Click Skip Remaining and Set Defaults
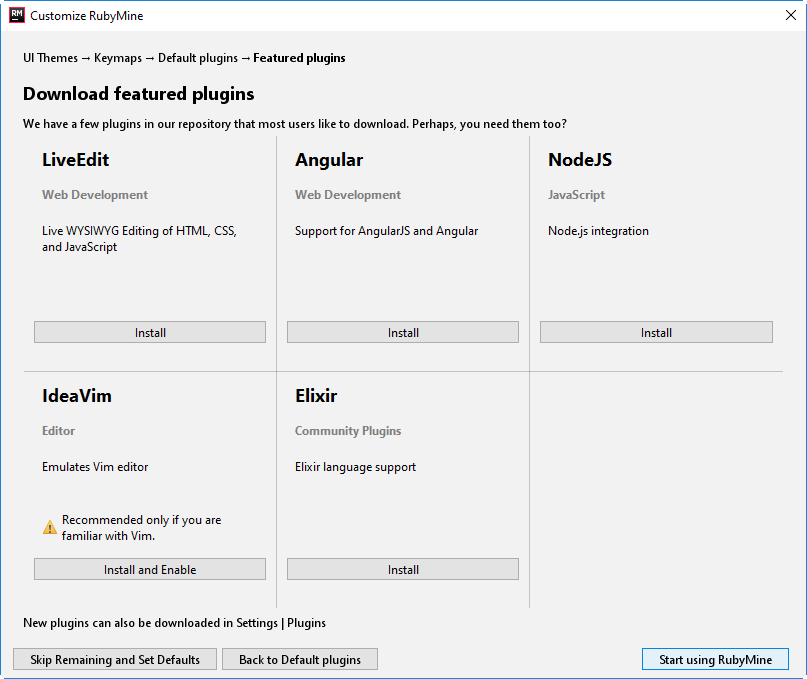This screenshot has width=807, height=679. [115, 659]
